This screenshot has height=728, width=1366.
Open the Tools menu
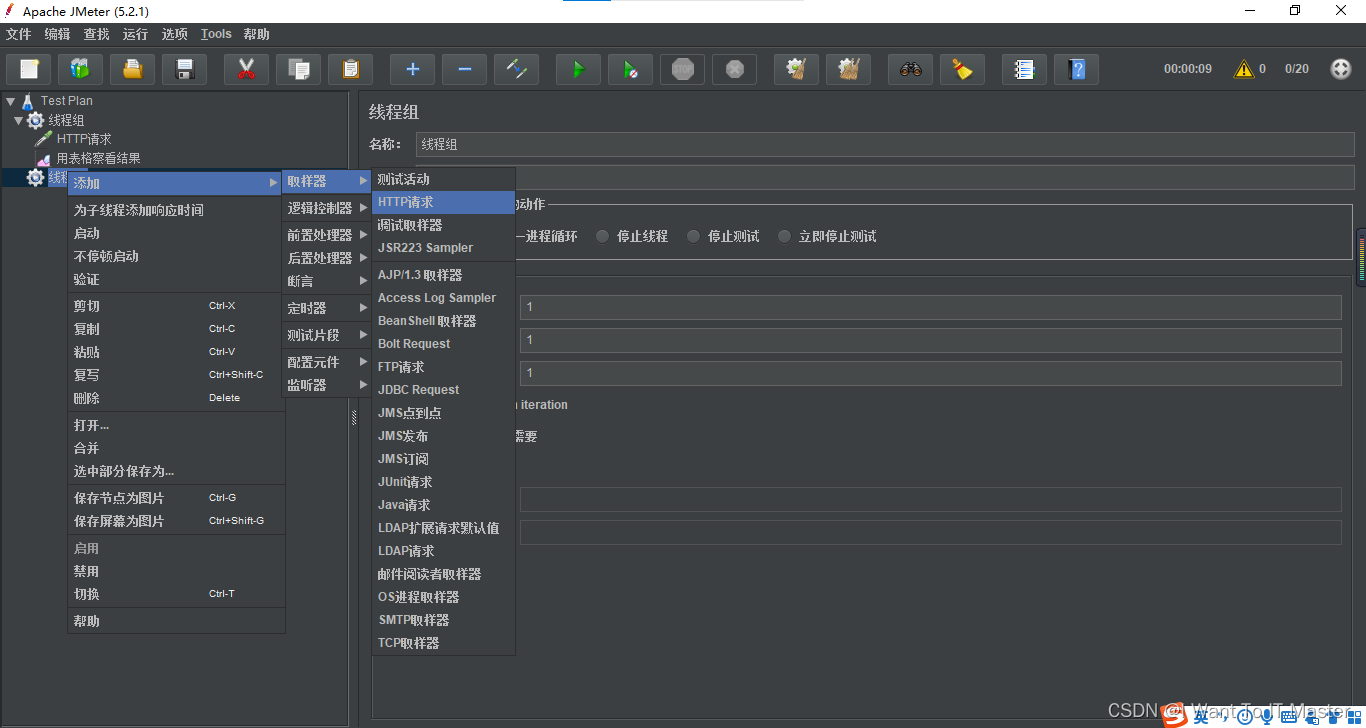(216, 34)
